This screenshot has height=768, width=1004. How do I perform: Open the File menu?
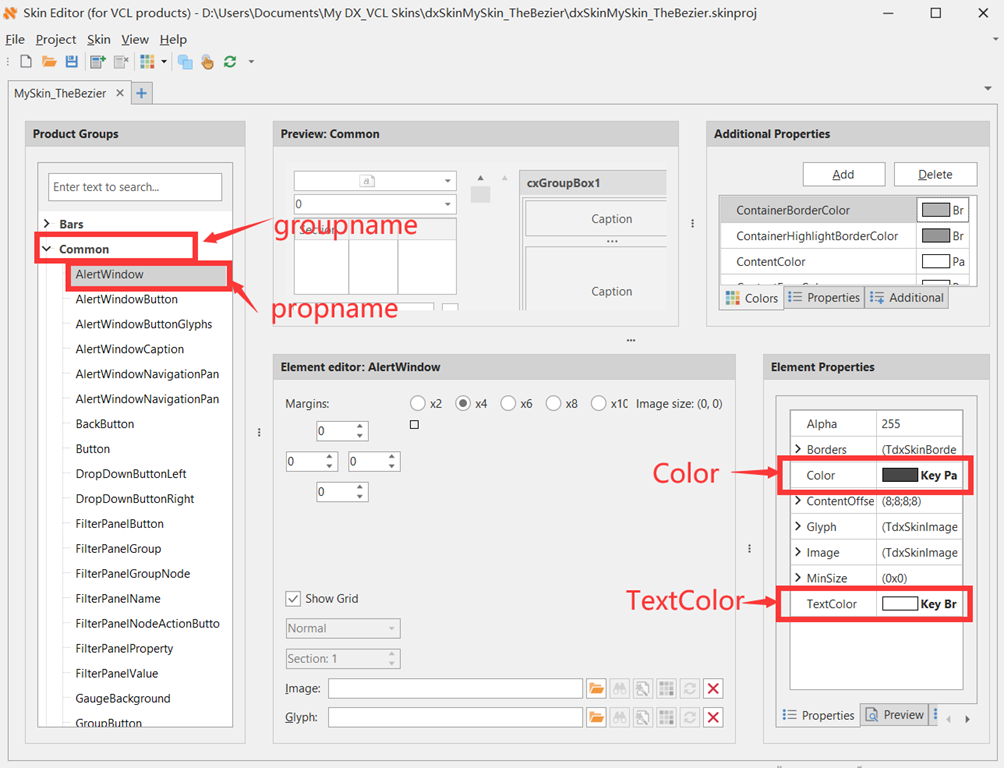(x=15, y=40)
